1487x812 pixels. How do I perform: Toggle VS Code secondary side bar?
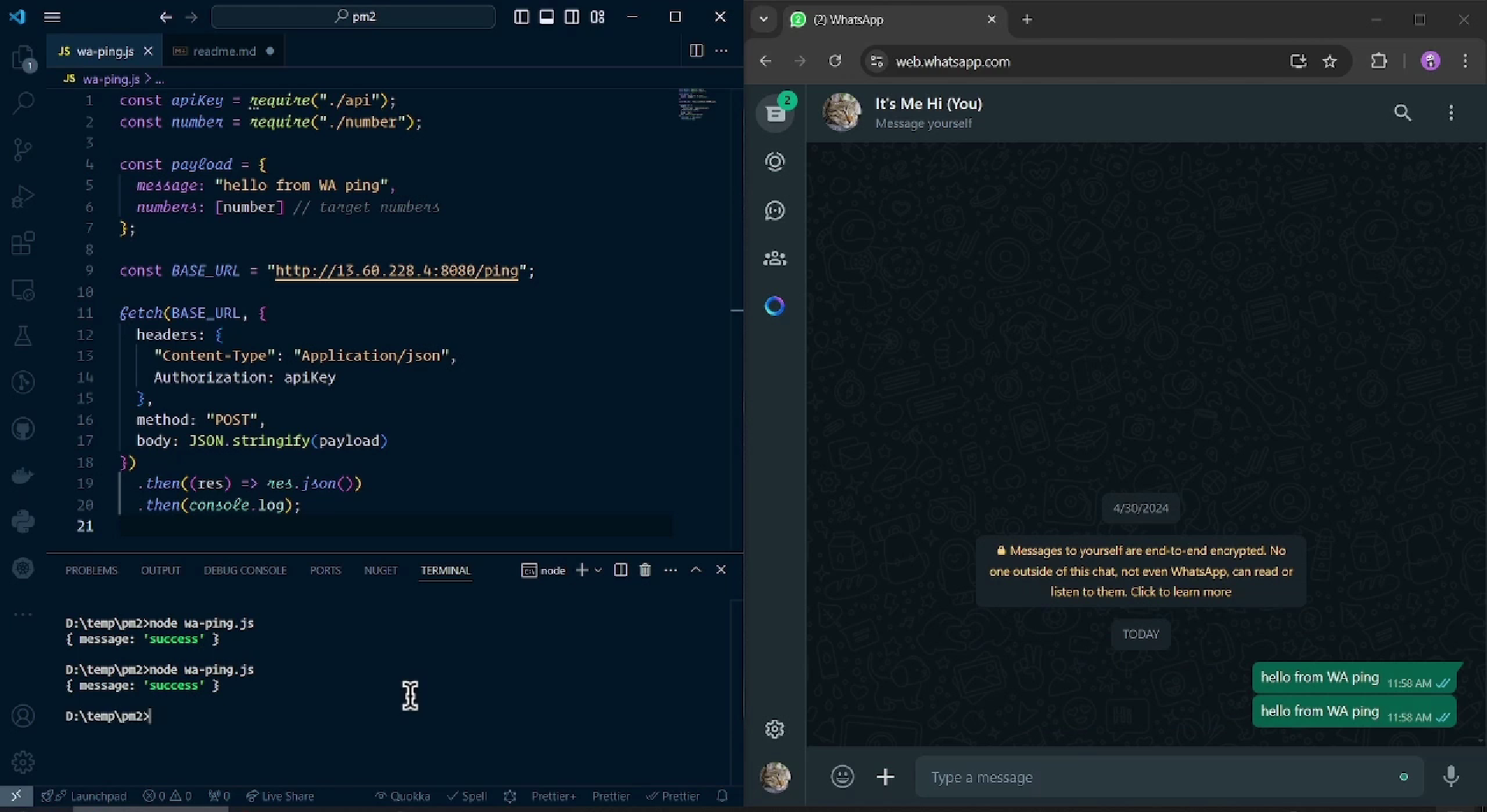[x=572, y=17]
